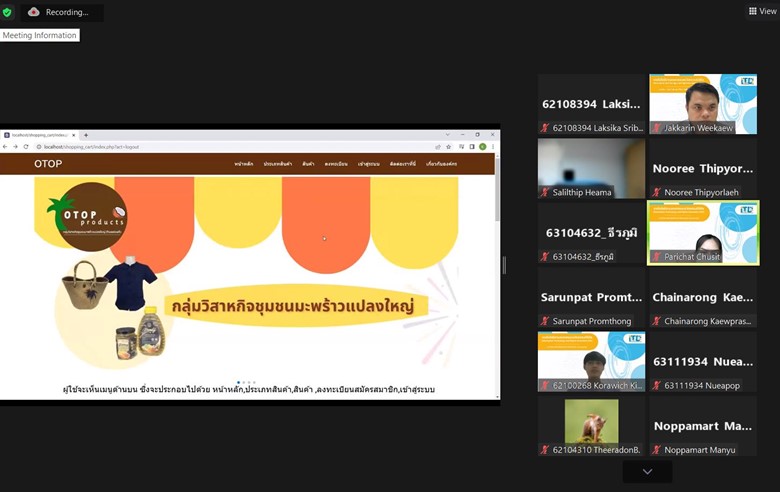780x492 pixels.
Task: Select the 62108394 Laksika participant tile
Action: coord(591,104)
